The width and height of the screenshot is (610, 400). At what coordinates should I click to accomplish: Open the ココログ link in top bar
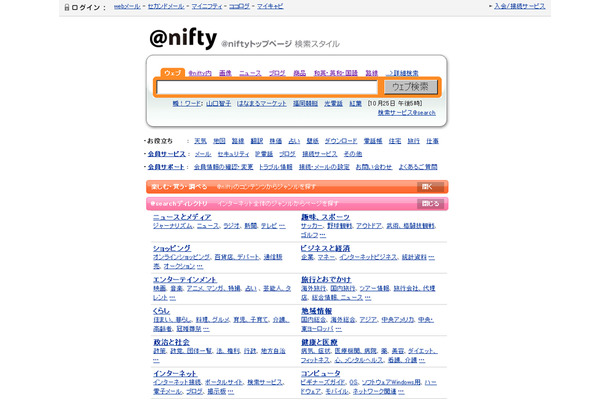point(239,6)
